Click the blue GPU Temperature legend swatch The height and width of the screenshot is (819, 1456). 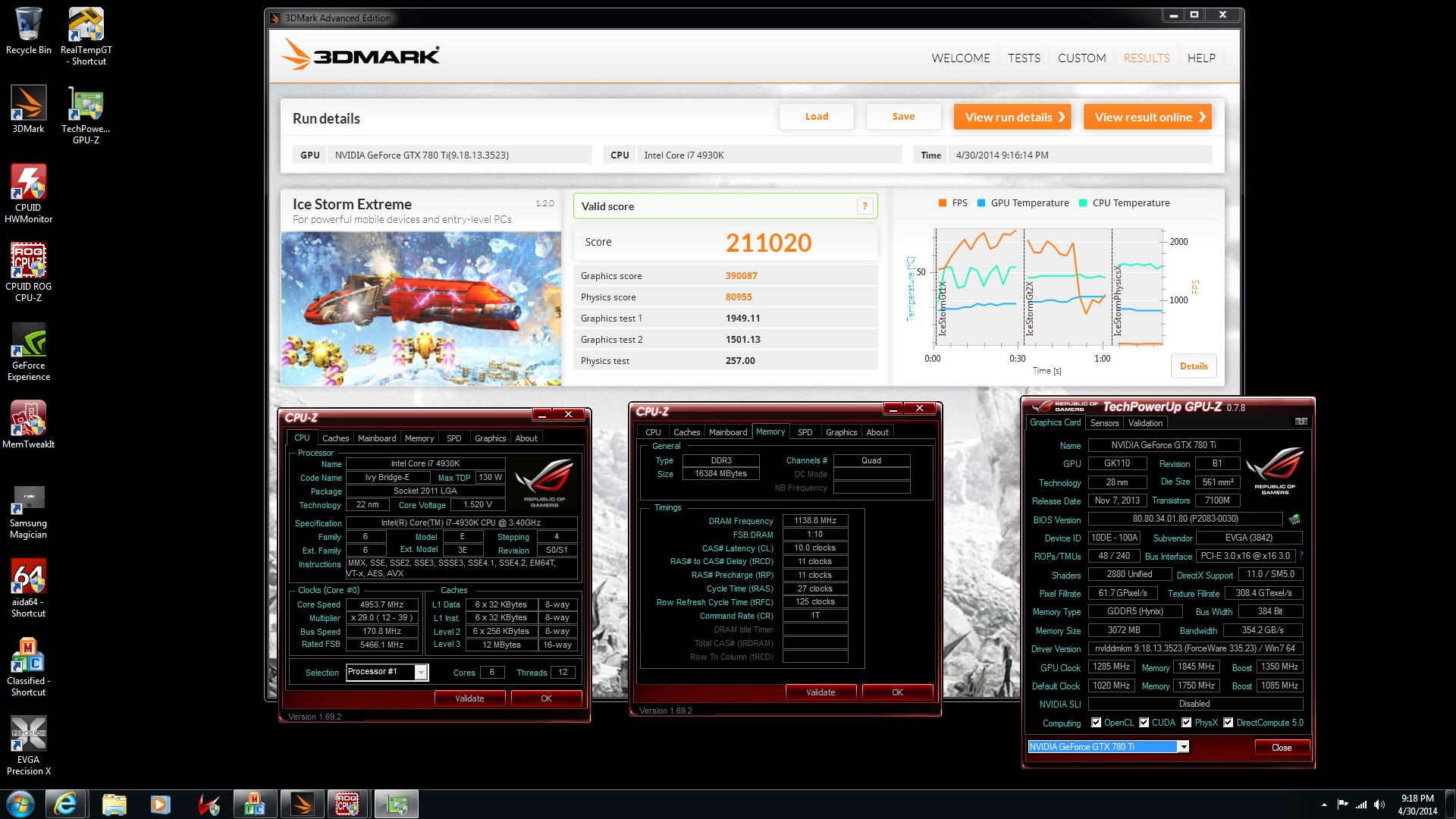(981, 203)
